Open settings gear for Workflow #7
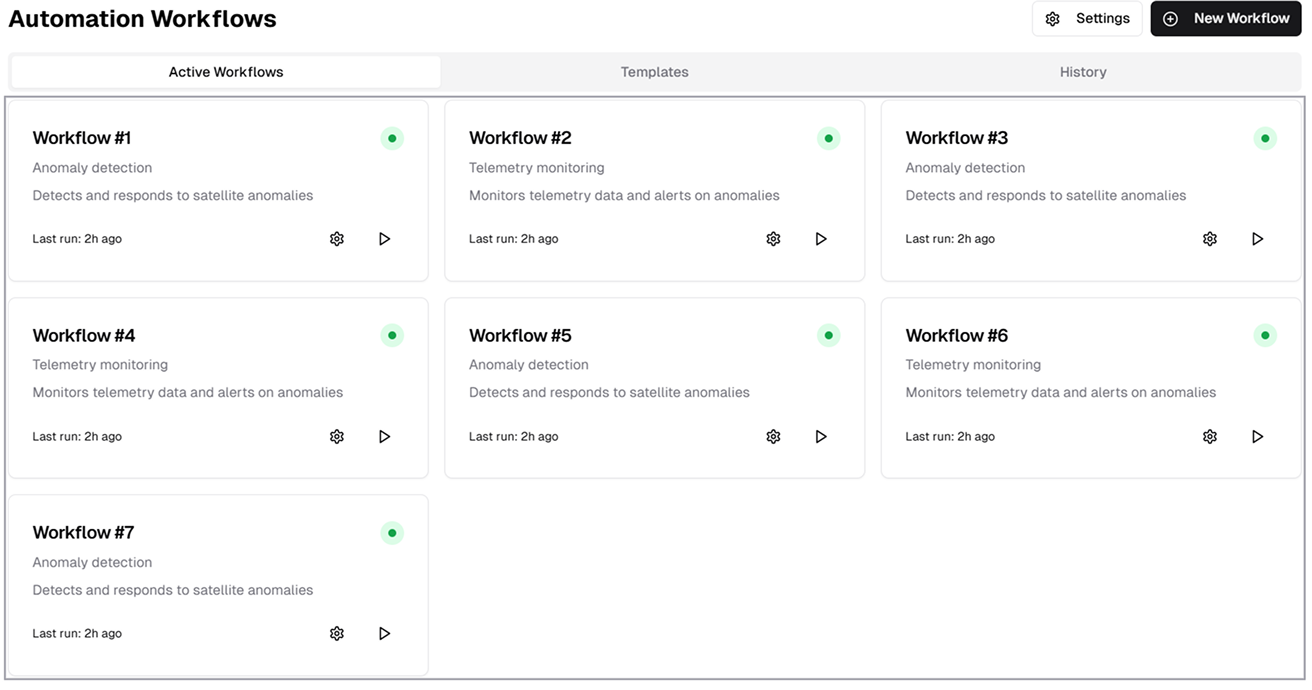1312x690 pixels. coord(337,633)
